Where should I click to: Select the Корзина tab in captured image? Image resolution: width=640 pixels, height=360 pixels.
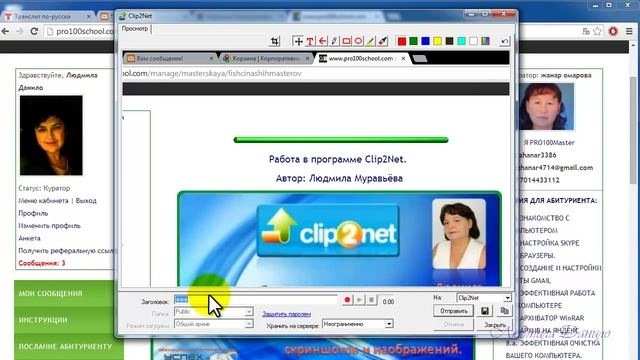[x=267, y=58]
